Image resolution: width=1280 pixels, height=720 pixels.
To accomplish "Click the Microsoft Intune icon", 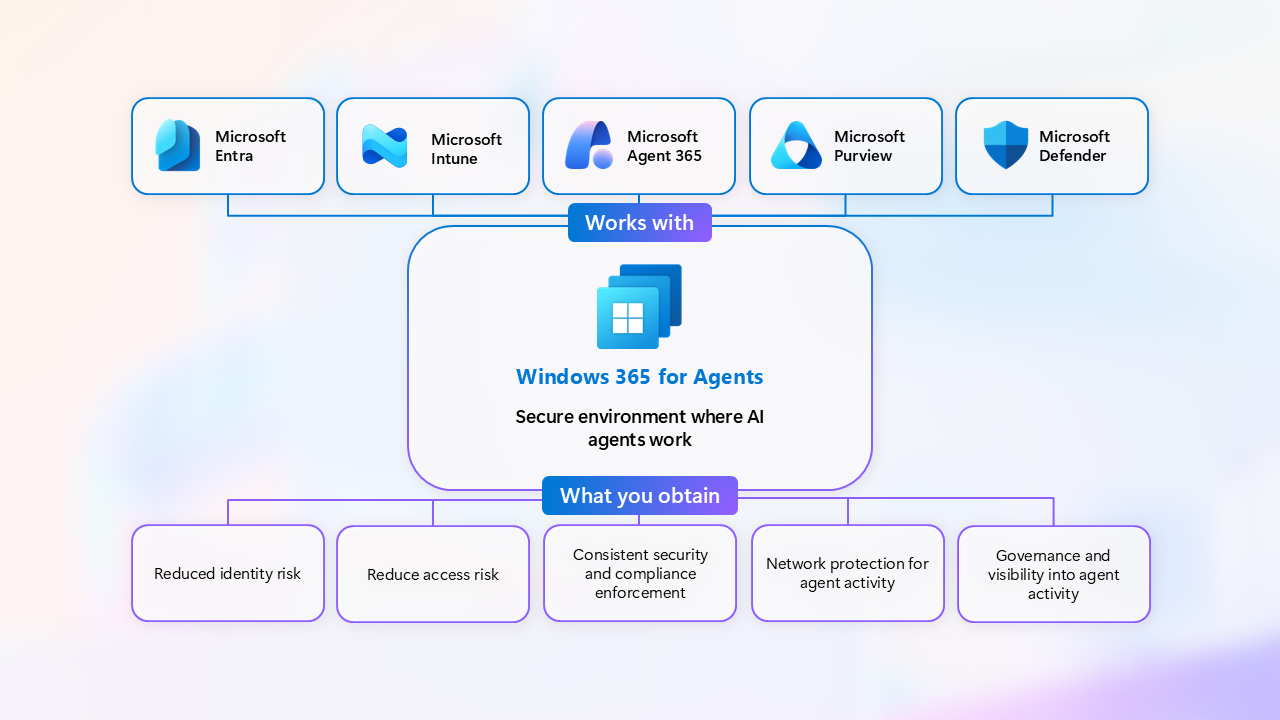I will (x=384, y=146).
